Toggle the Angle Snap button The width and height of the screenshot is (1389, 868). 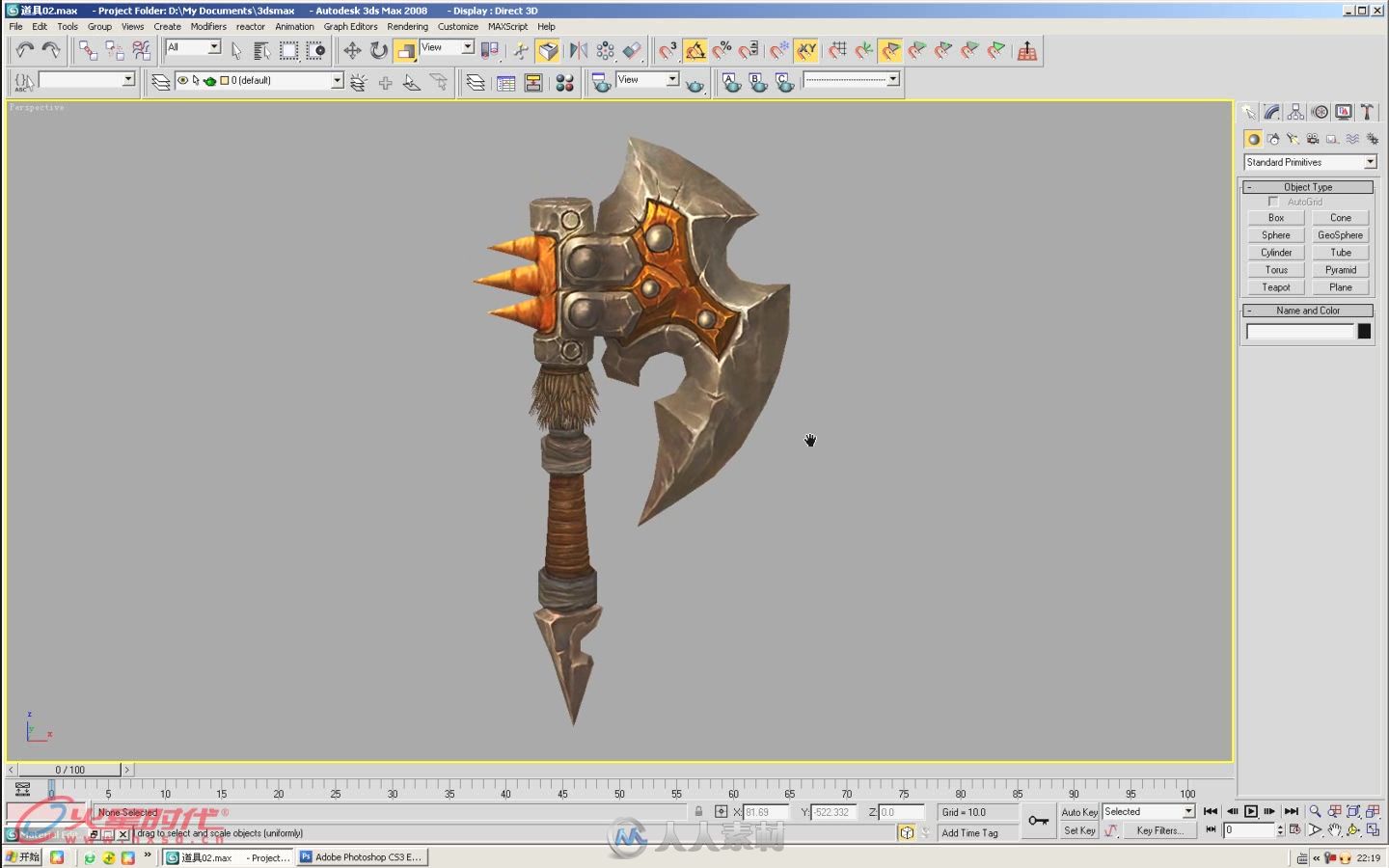tap(695, 50)
